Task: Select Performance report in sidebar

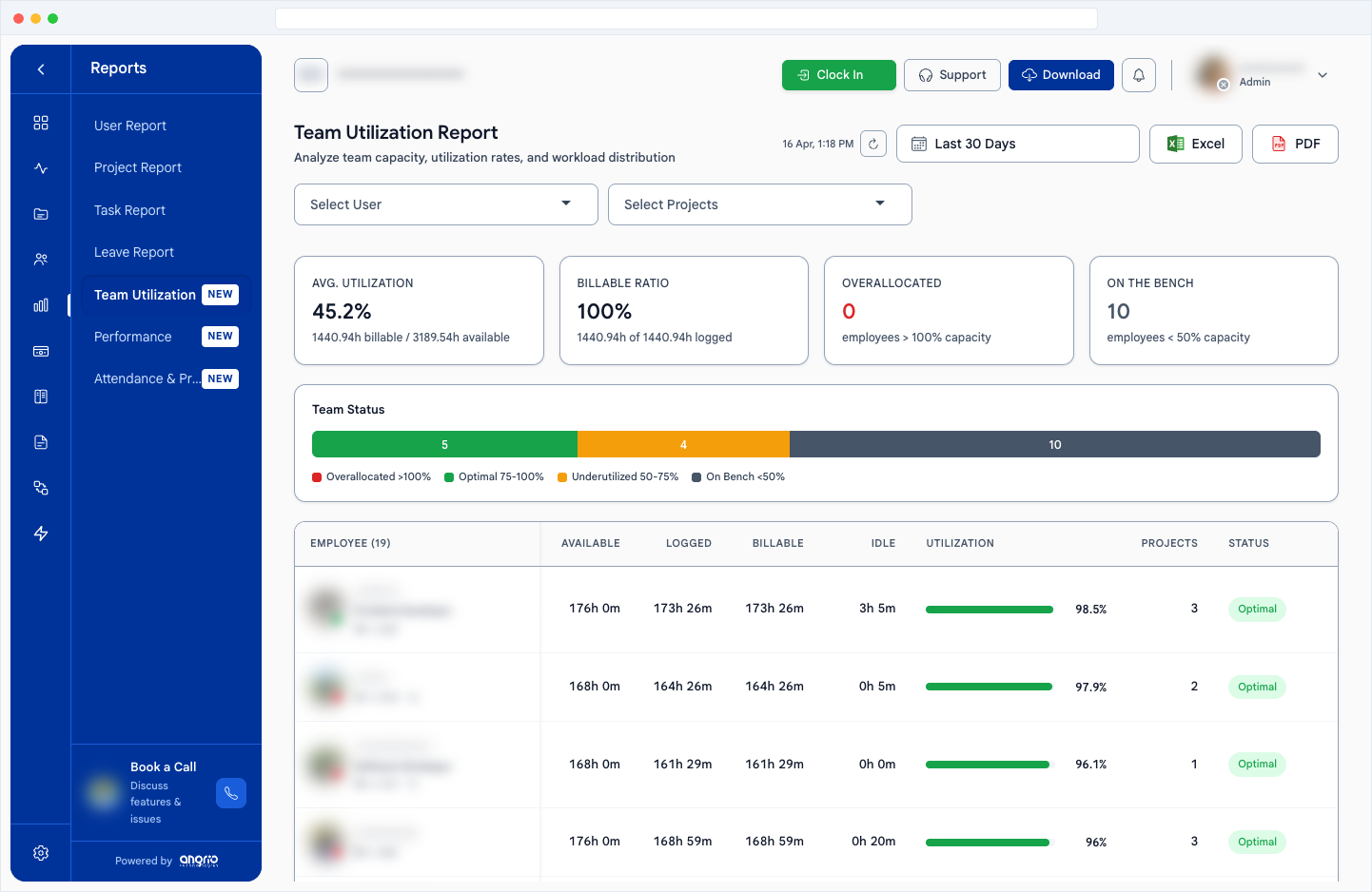Action: (x=133, y=337)
